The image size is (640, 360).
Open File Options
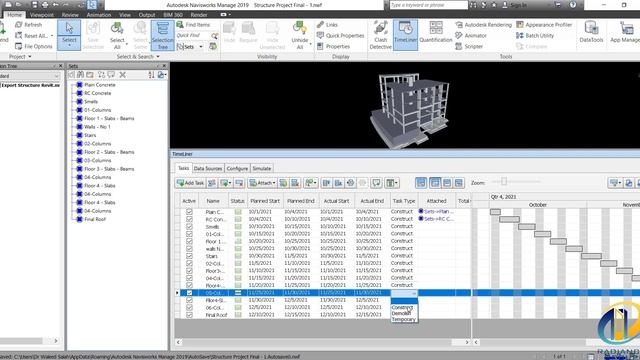(34, 47)
